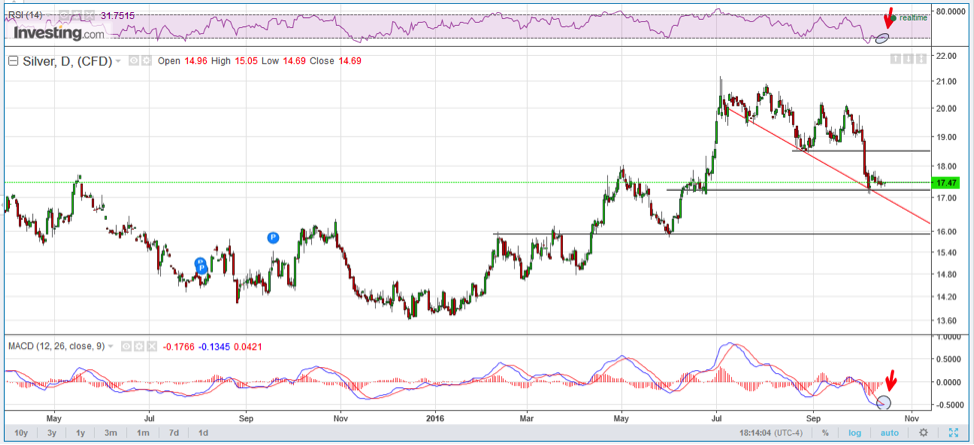Screen dimensions: 974x445
Task: Hide the Silver series with eye icon
Action: 135,61
